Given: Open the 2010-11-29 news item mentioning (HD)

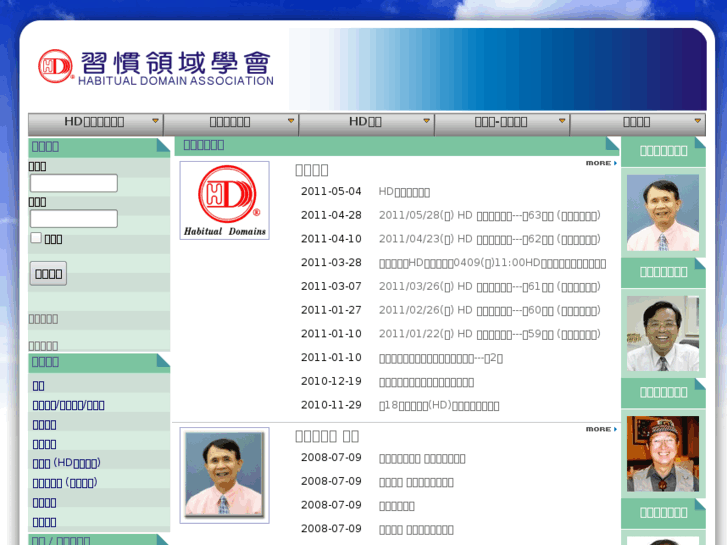Looking at the screenshot, I should (439, 406).
